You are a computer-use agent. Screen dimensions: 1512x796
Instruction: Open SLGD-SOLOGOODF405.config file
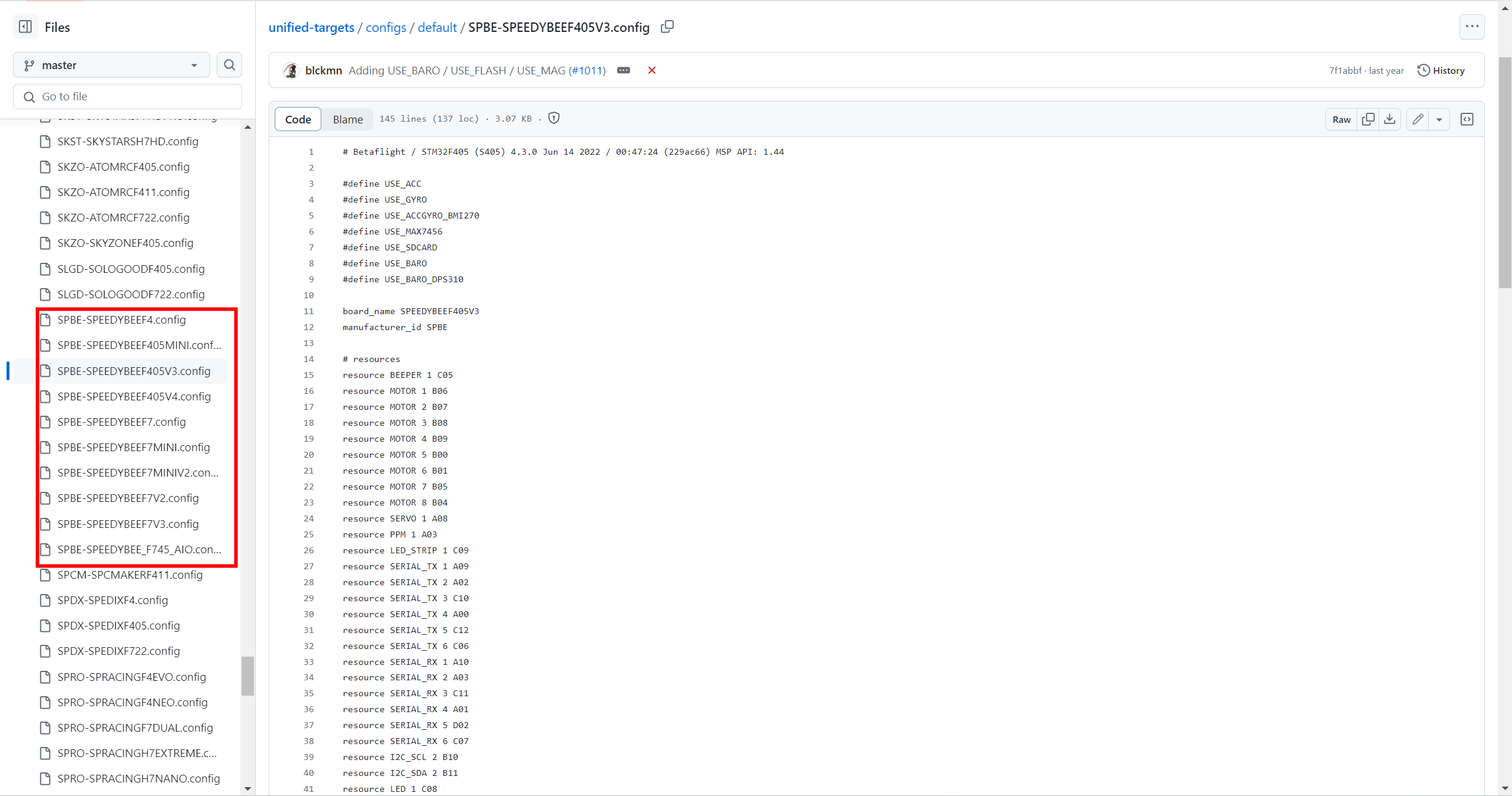[x=131, y=269]
